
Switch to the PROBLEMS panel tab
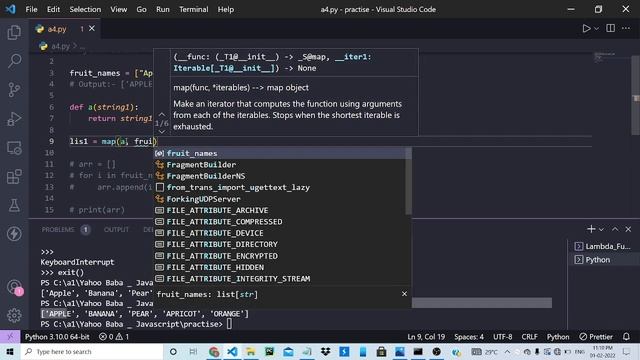pyautogui.click(x=58, y=230)
